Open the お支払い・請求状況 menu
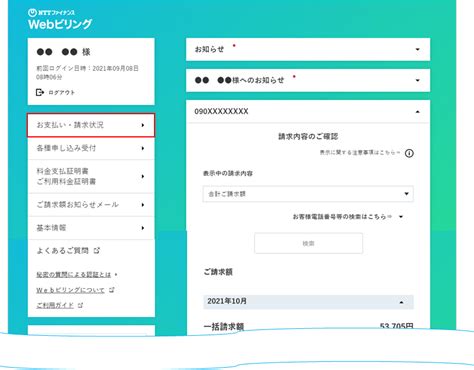474x370 pixels. coord(91,125)
